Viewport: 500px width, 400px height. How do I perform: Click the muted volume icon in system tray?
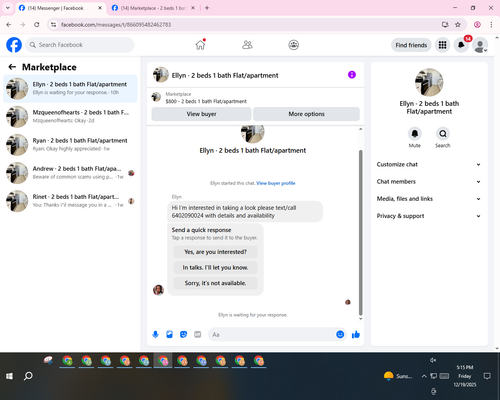(x=433, y=360)
